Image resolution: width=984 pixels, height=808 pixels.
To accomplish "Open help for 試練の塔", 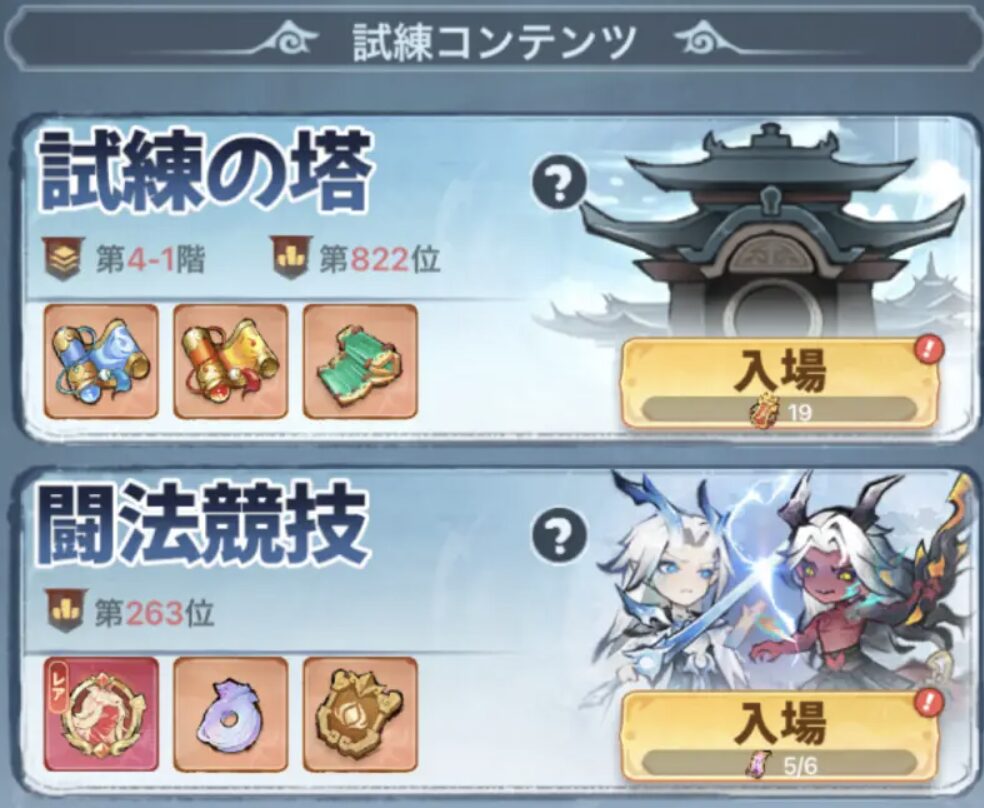I will (x=560, y=183).
